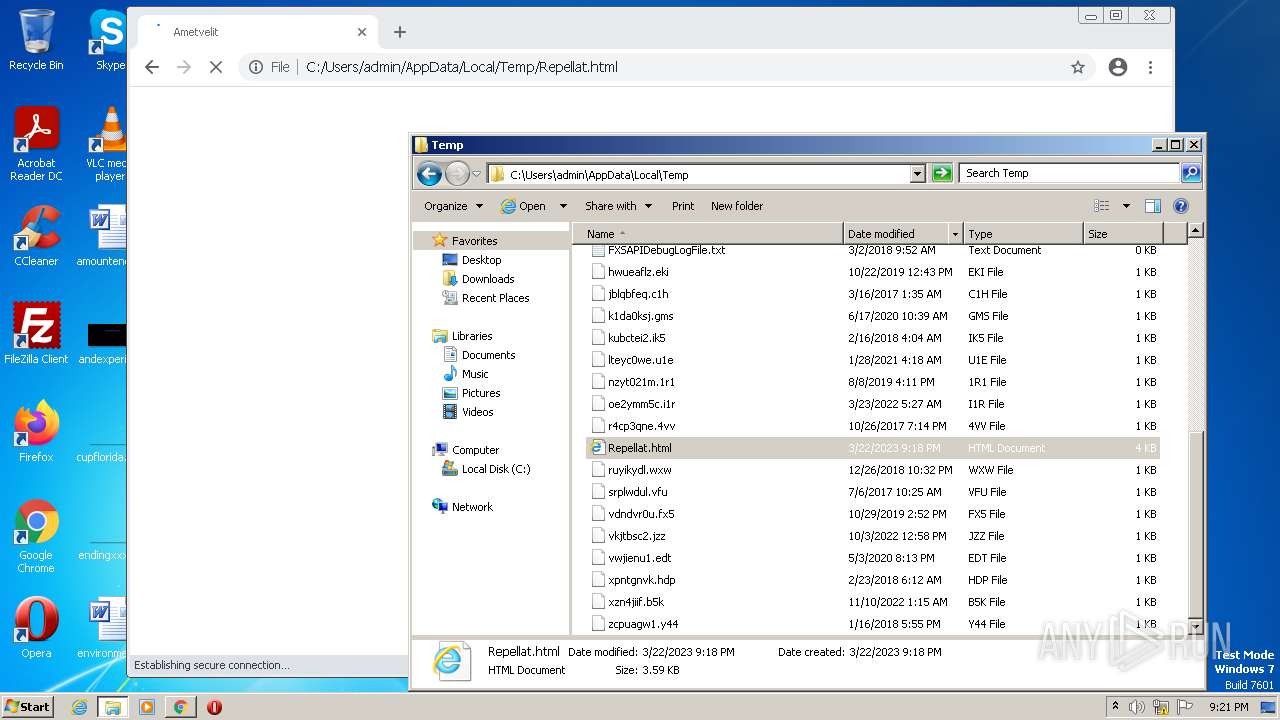
Task: Open Google Chrome desktop icon
Action: point(36,536)
